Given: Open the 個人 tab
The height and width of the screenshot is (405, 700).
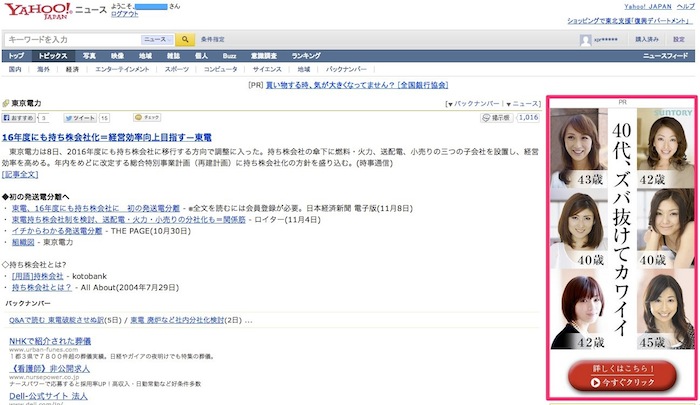Looking at the screenshot, I should pyautogui.click(x=201, y=56).
